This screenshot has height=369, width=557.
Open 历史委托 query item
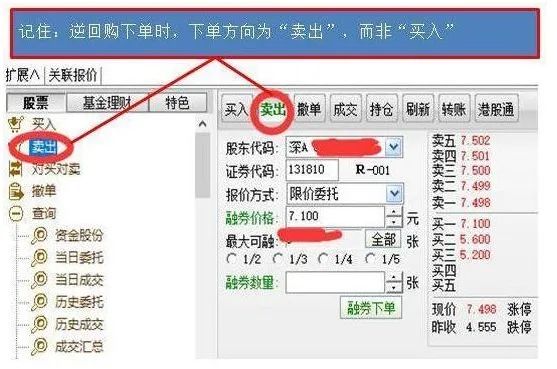click(79, 302)
